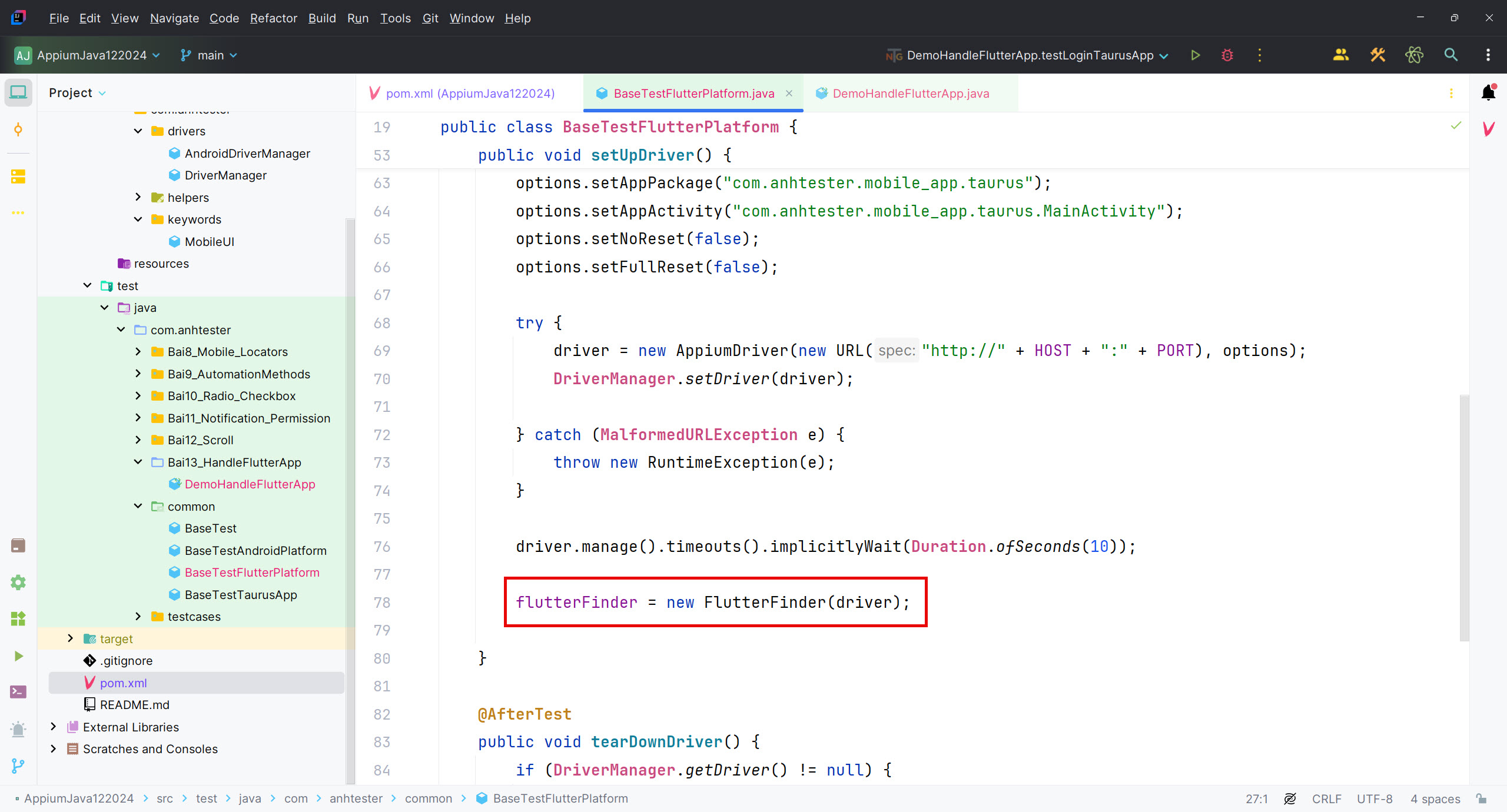Open Structure tool window icon
The width and height of the screenshot is (1507, 812).
pos(18,177)
